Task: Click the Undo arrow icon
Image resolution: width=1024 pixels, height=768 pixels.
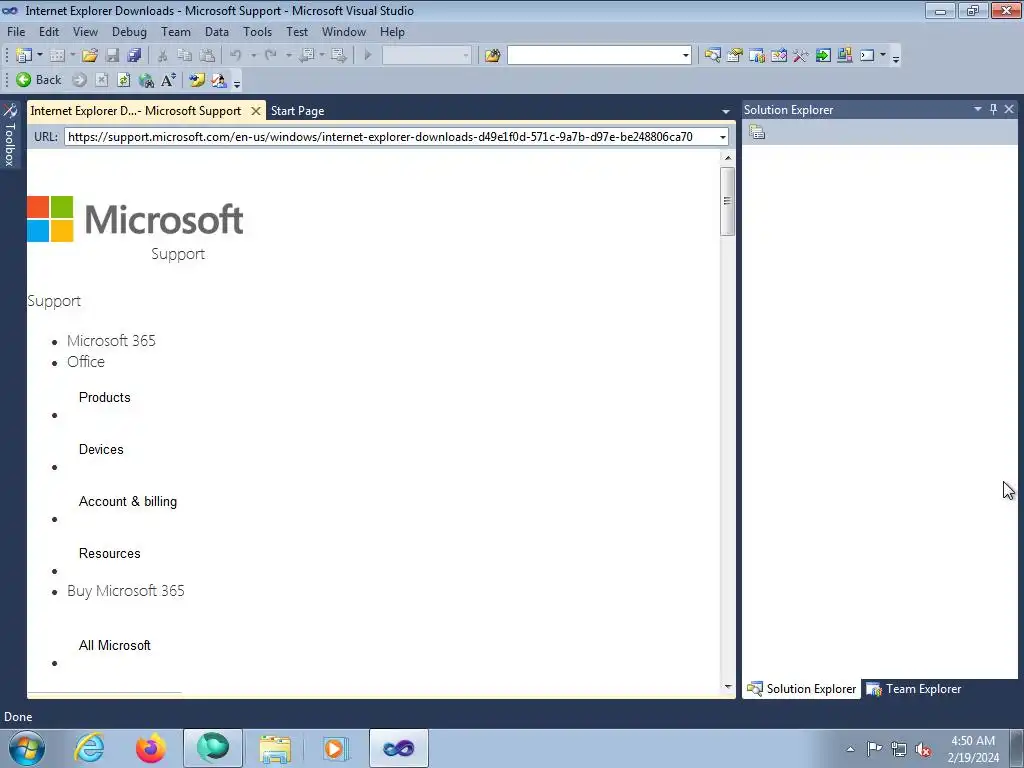Action: [x=236, y=56]
